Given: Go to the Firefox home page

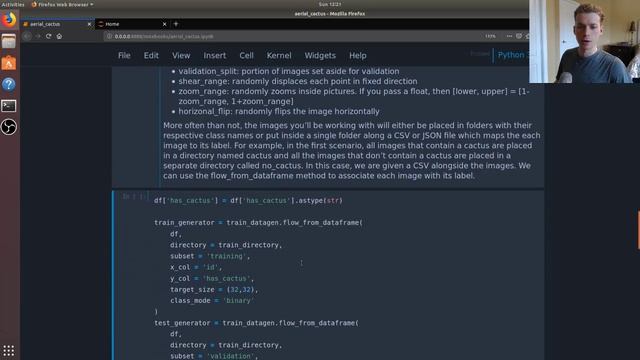Looking at the screenshot, I should (x=59, y=36).
